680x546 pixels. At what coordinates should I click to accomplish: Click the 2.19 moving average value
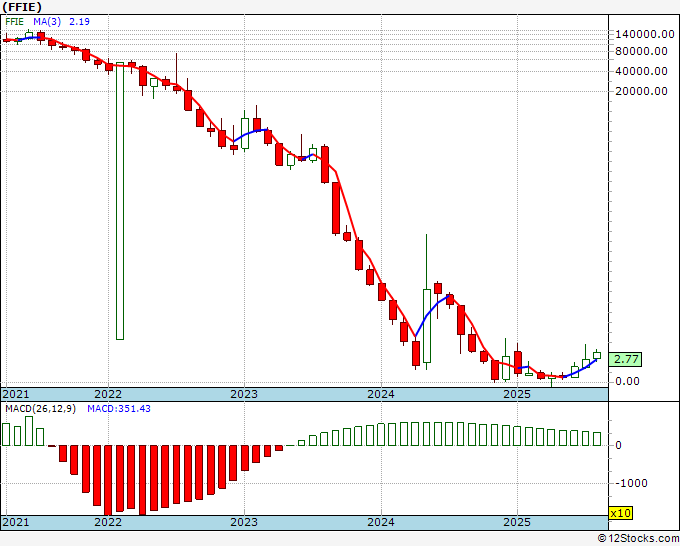79,22
